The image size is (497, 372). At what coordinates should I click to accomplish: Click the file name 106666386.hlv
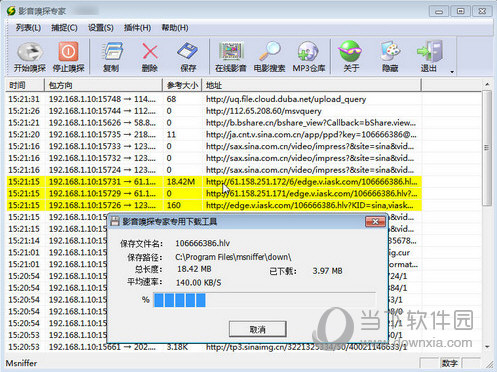[x=202, y=243]
